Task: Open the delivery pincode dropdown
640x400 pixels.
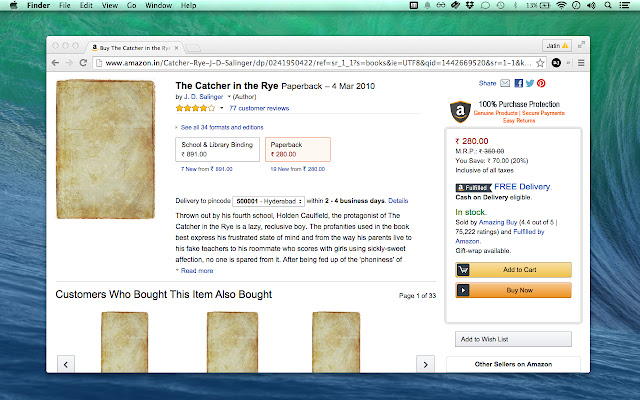Action: (268, 201)
